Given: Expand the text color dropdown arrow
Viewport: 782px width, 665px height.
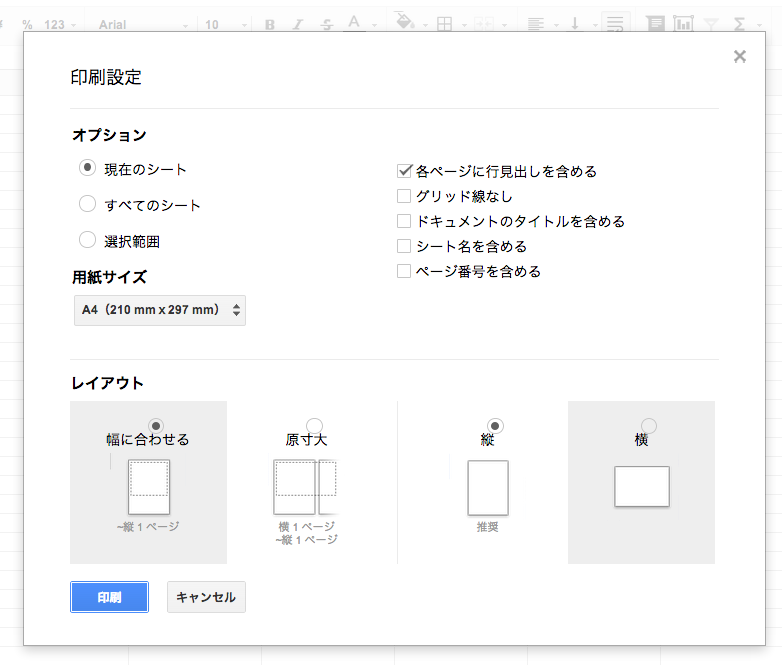Looking at the screenshot, I should [x=375, y=25].
